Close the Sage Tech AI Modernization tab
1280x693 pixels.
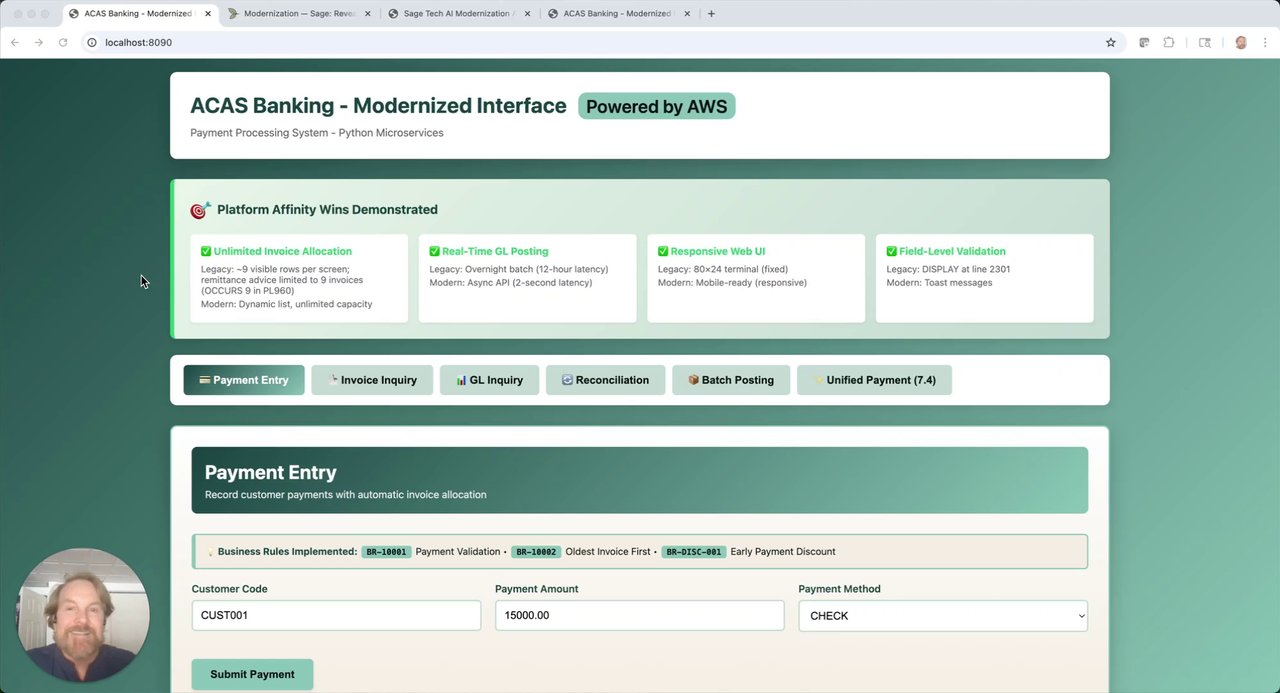527,14
